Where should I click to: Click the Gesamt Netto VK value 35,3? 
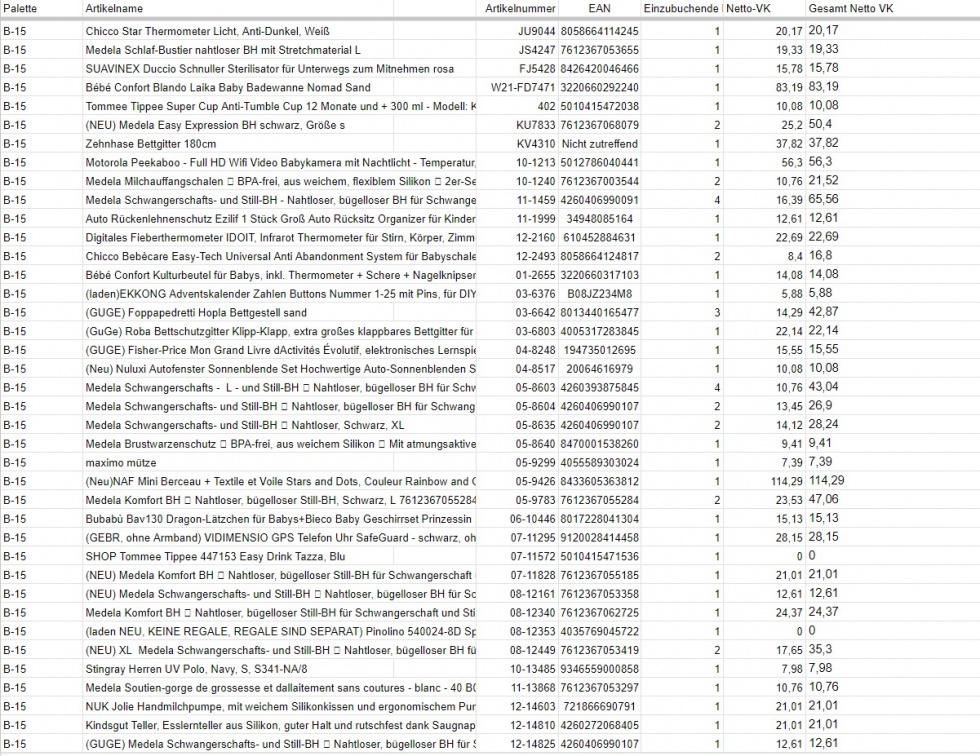click(820, 649)
